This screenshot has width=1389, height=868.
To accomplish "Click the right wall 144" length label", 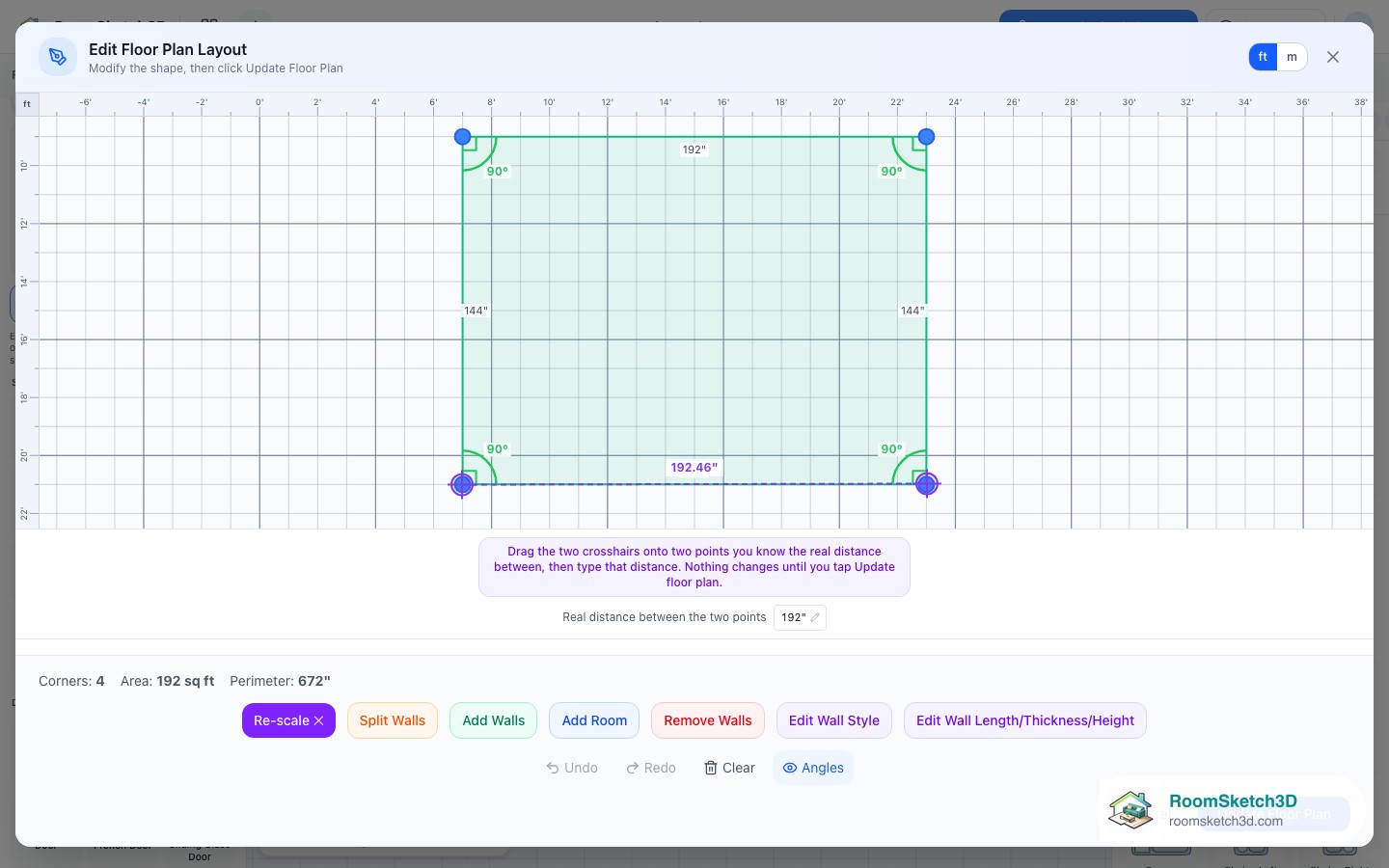I will [912, 311].
